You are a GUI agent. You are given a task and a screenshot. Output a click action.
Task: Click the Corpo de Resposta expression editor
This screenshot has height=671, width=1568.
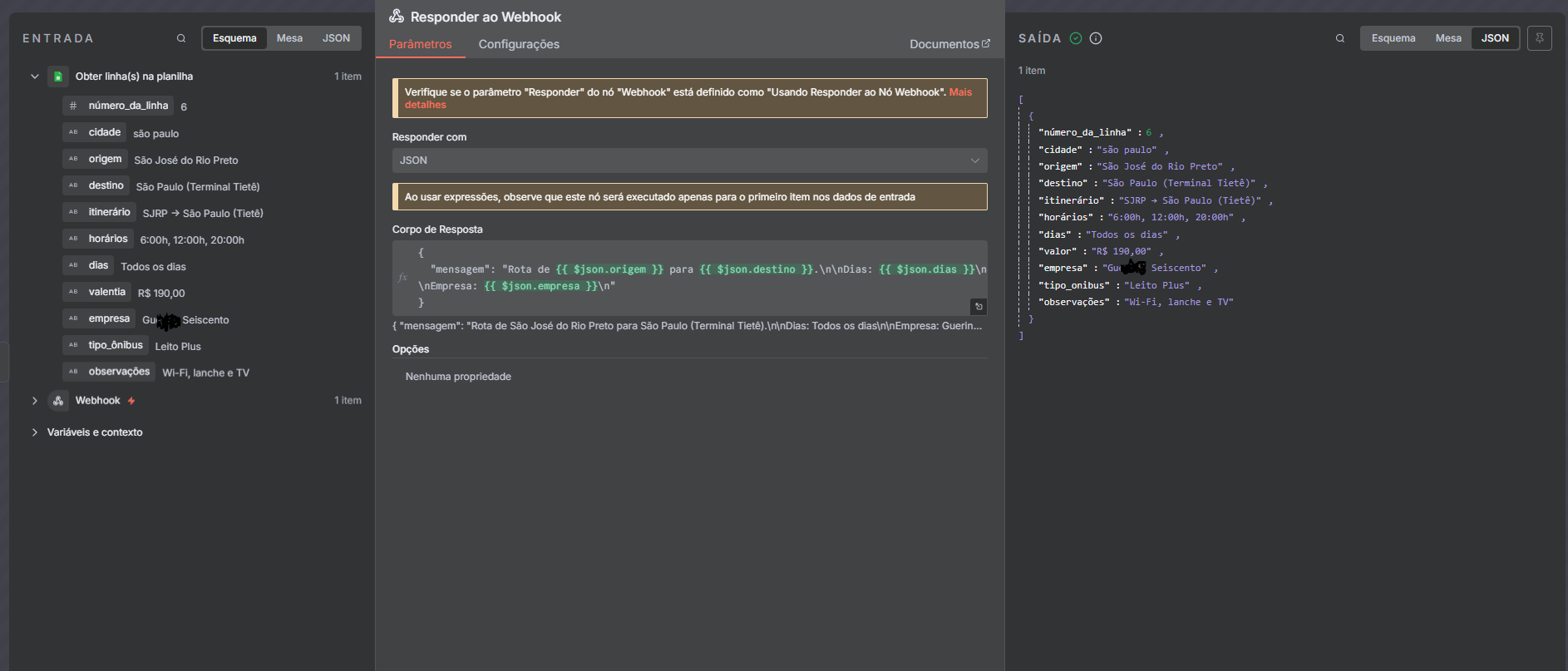pyautogui.click(x=690, y=278)
